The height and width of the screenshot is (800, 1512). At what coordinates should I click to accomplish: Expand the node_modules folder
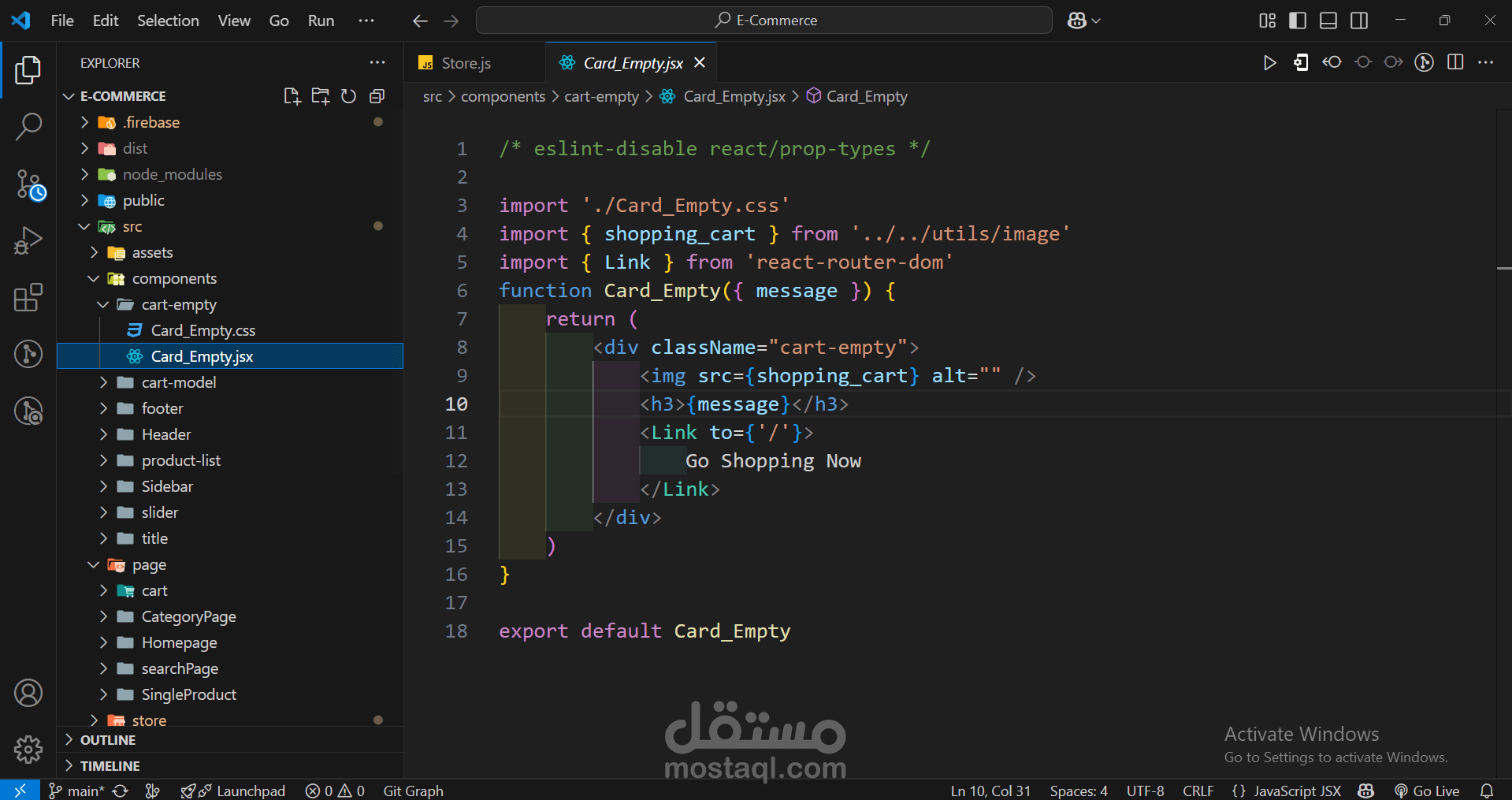(230, 174)
